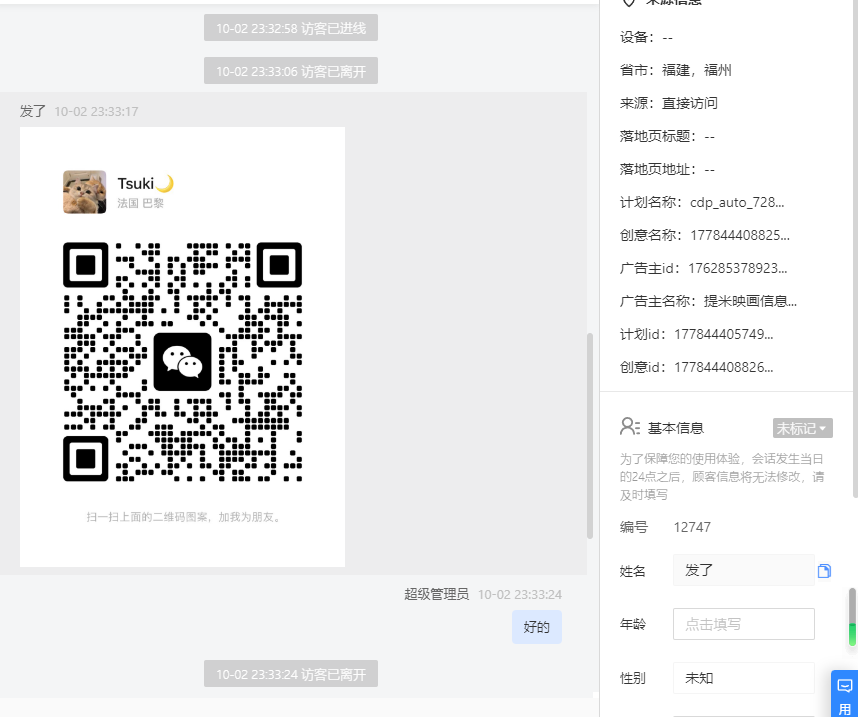
Task: Click the person icon beside 基本信息
Action: (630, 426)
